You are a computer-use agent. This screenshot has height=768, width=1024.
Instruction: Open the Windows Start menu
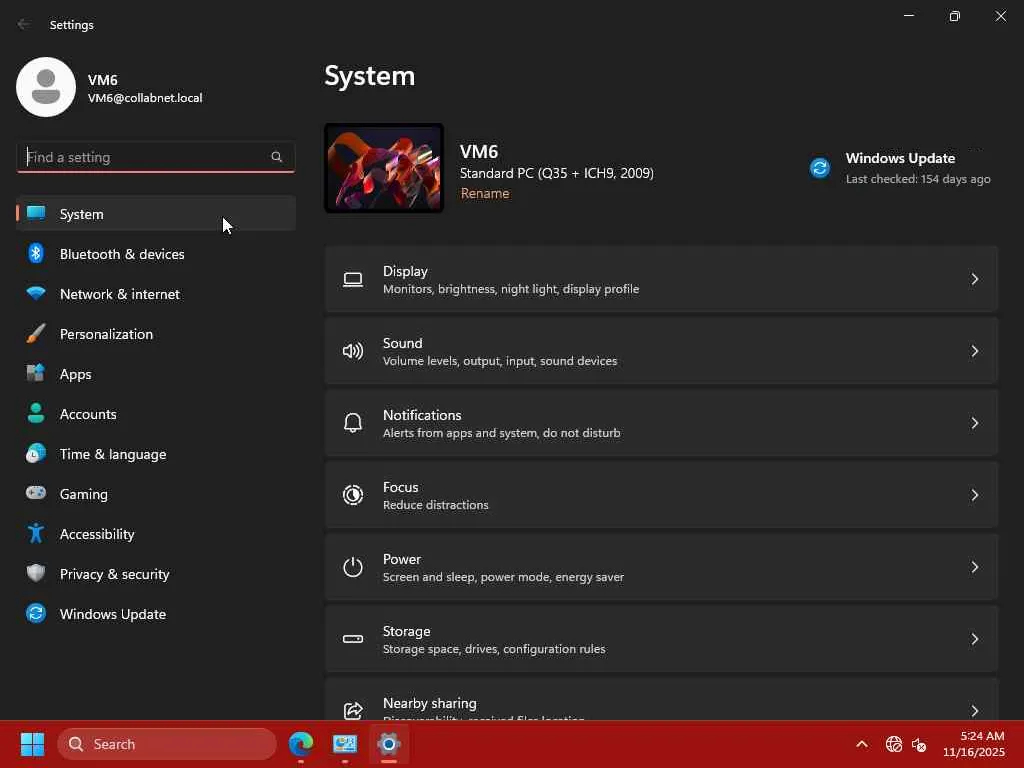(32, 744)
